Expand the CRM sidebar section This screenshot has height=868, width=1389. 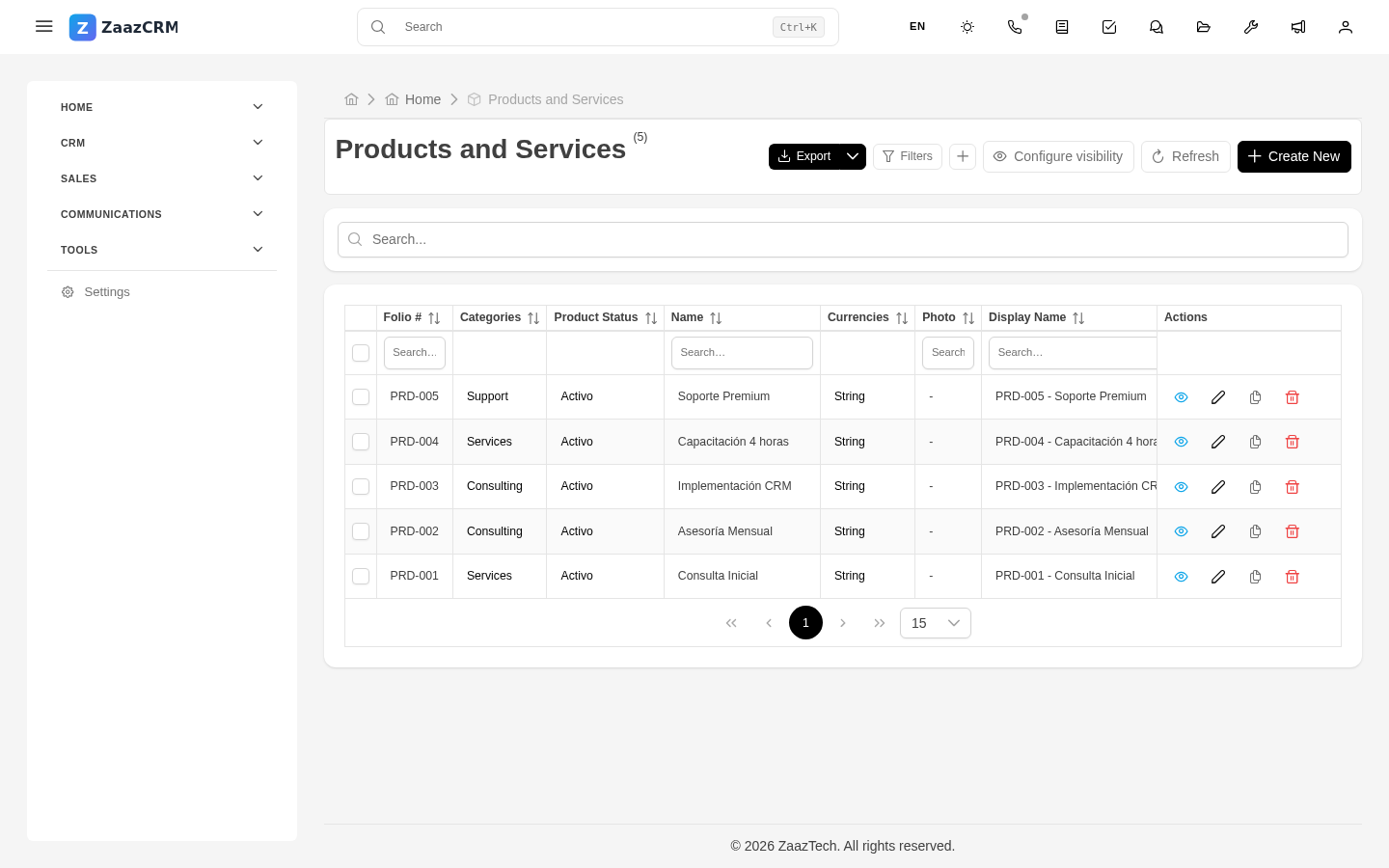click(x=162, y=143)
